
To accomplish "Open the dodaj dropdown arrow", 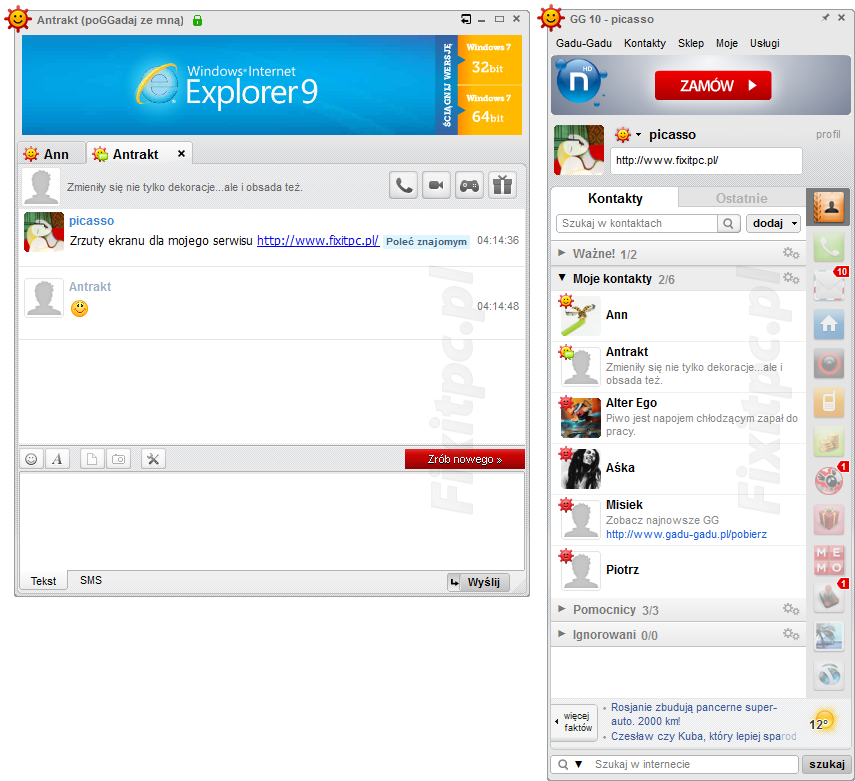I will point(794,223).
